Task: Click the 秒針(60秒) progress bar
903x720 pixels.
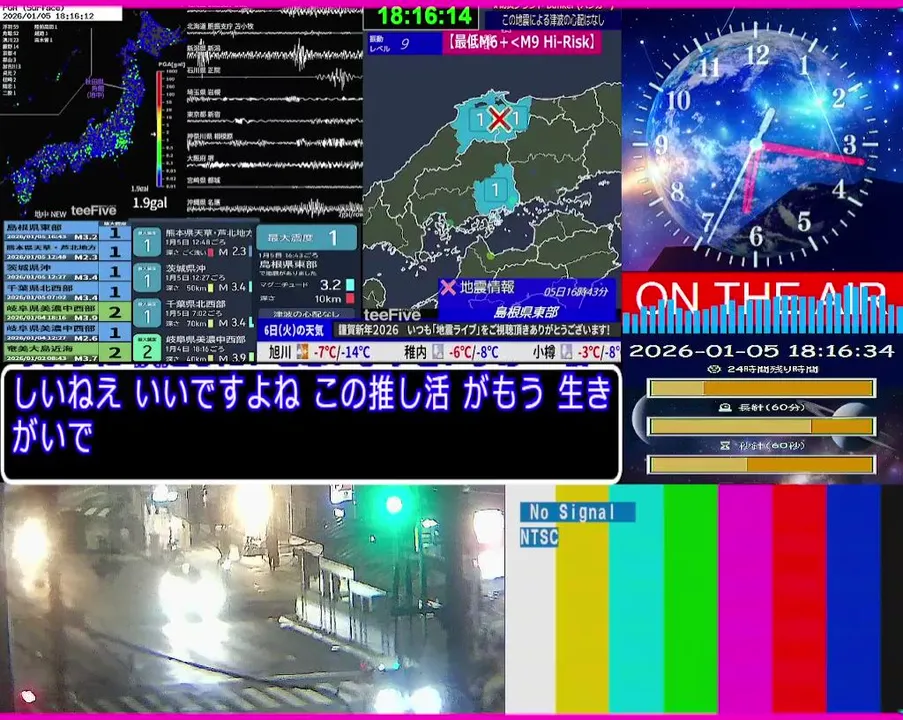Action: [761, 464]
